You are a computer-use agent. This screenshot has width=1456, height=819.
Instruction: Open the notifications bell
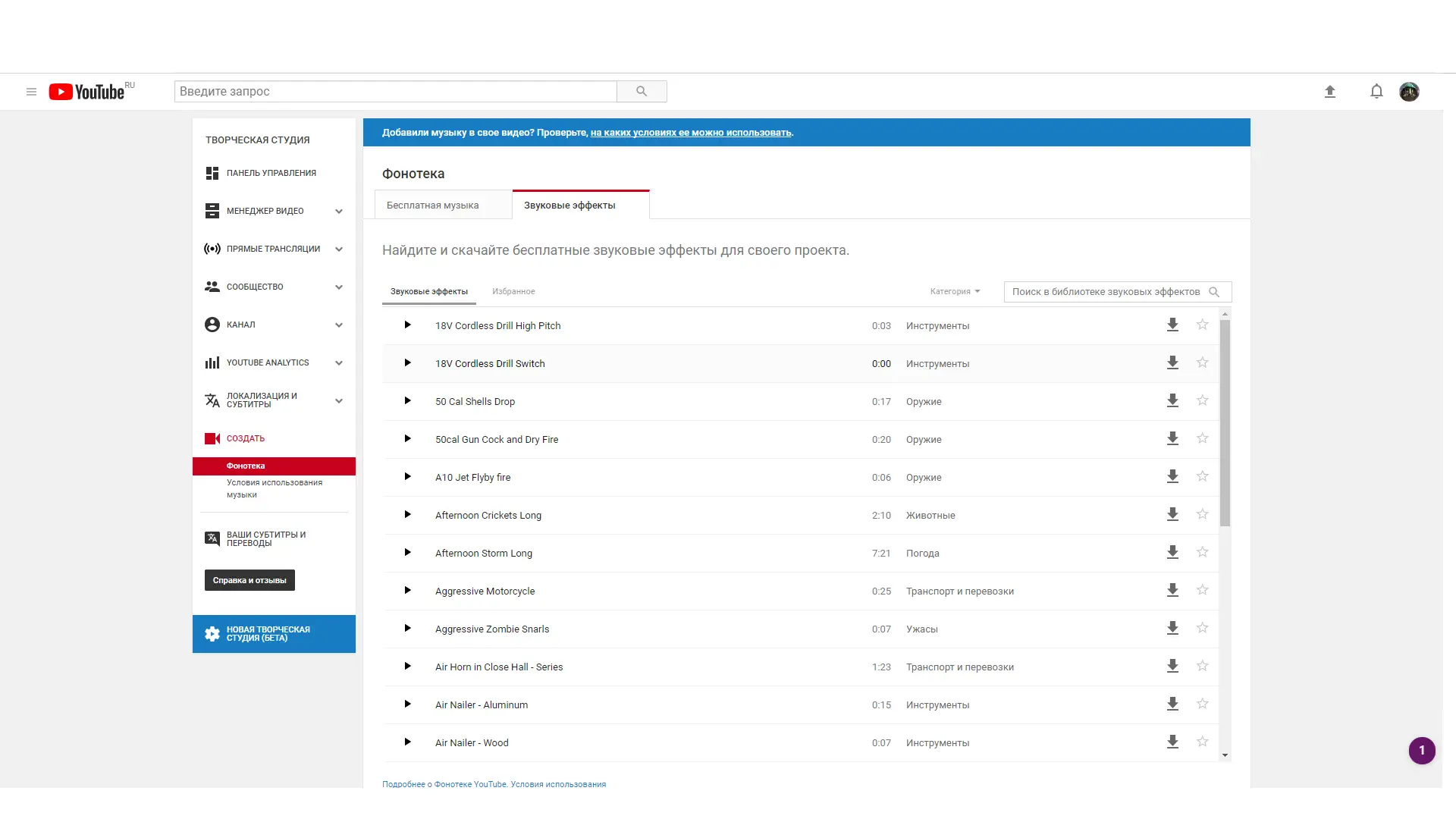coord(1376,92)
